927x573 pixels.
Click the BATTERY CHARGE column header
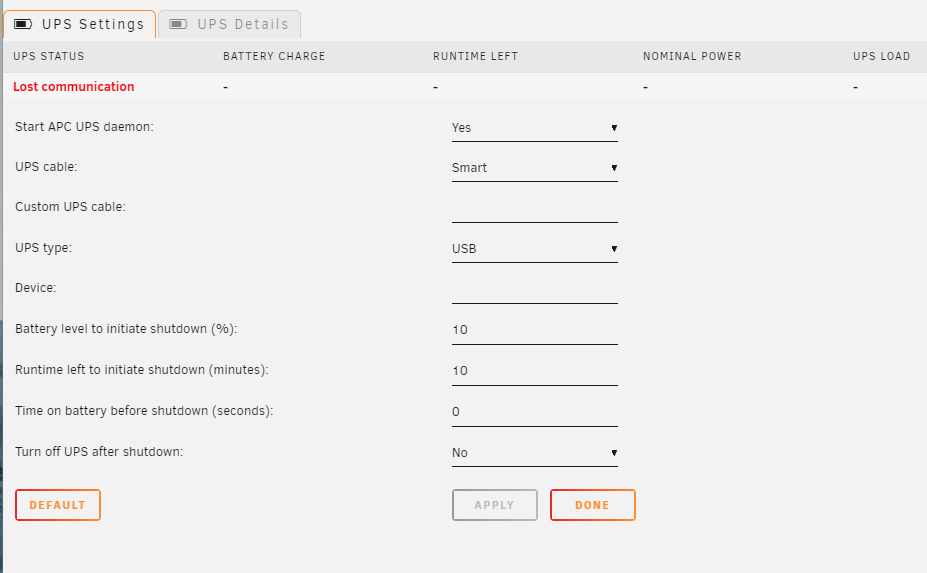[x=274, y=56]
